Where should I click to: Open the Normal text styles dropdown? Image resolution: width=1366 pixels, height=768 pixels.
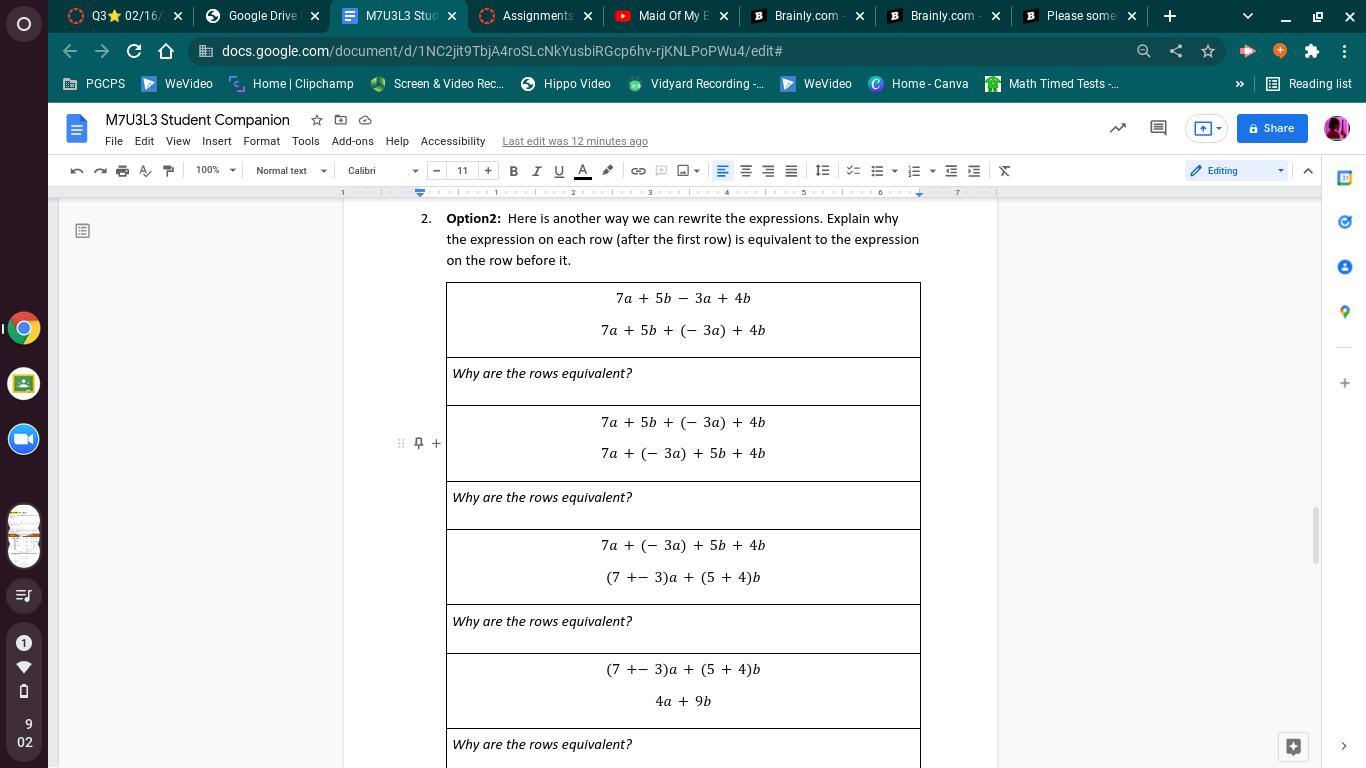click(291, 171)
